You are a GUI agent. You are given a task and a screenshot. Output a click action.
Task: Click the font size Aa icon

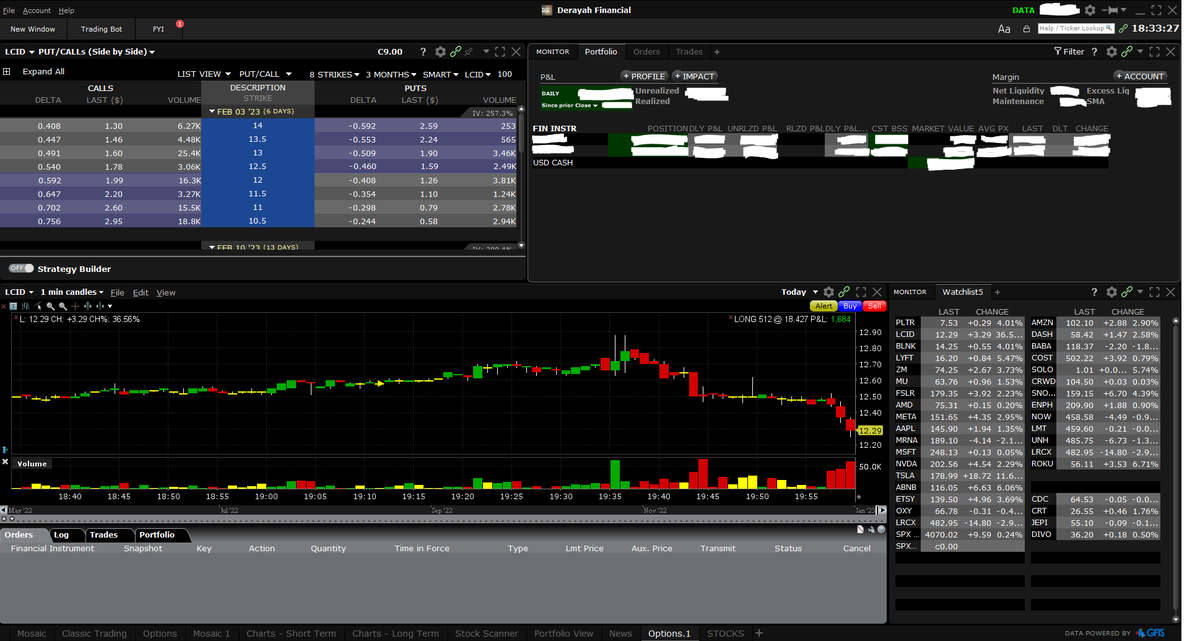tap(1004, 29)
